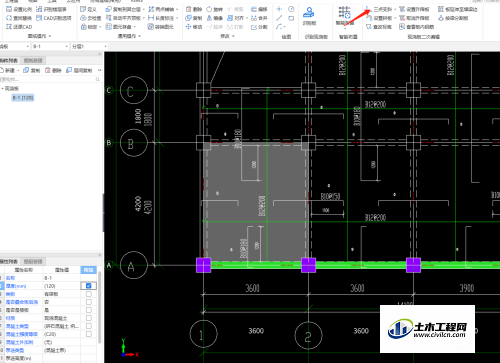Check the attach box for 混凝土类型 row
This screenshot has height=363, width=500.
click(x=88, y=326)
